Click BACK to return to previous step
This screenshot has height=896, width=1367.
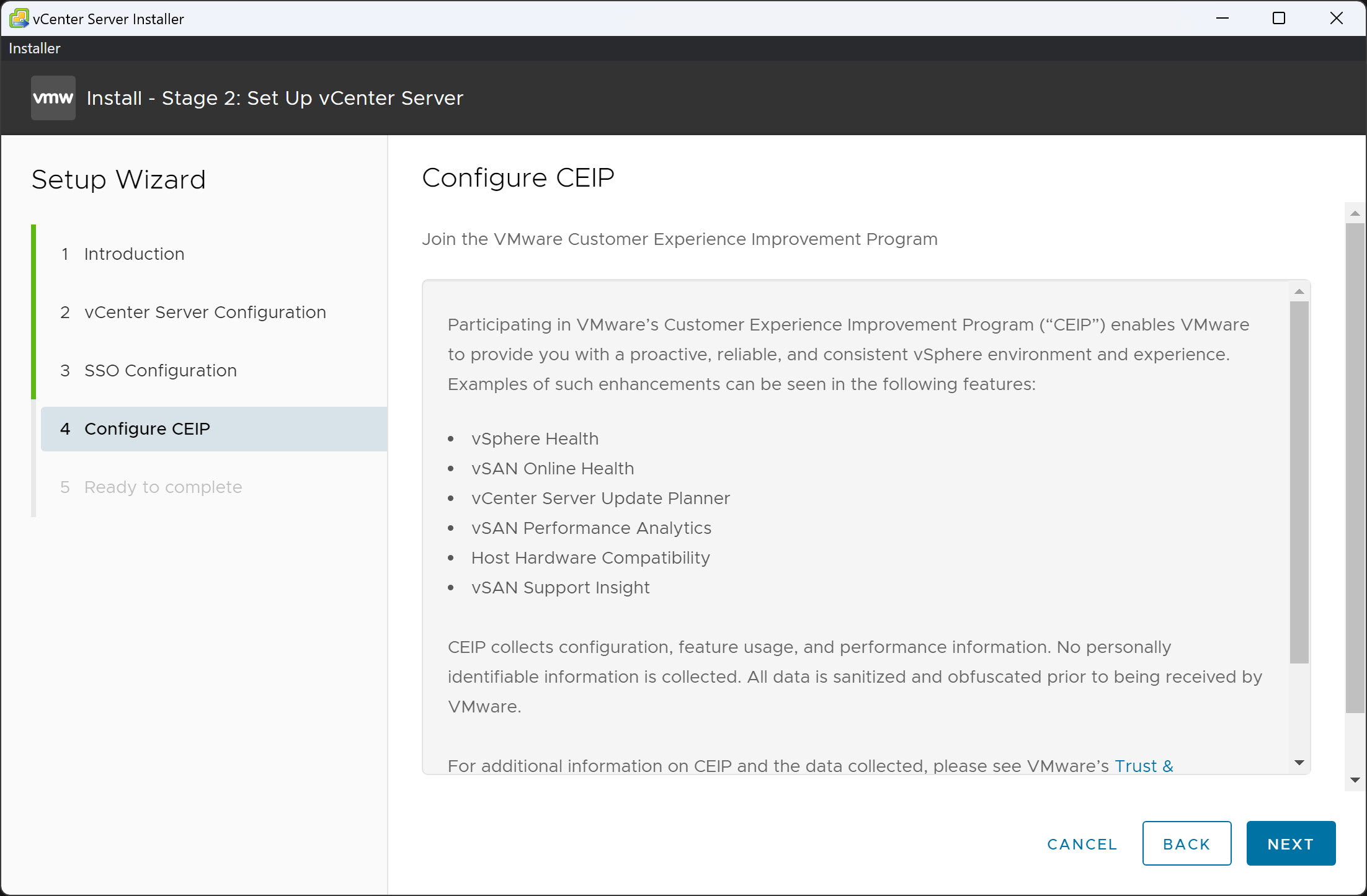click(1187, 843)
